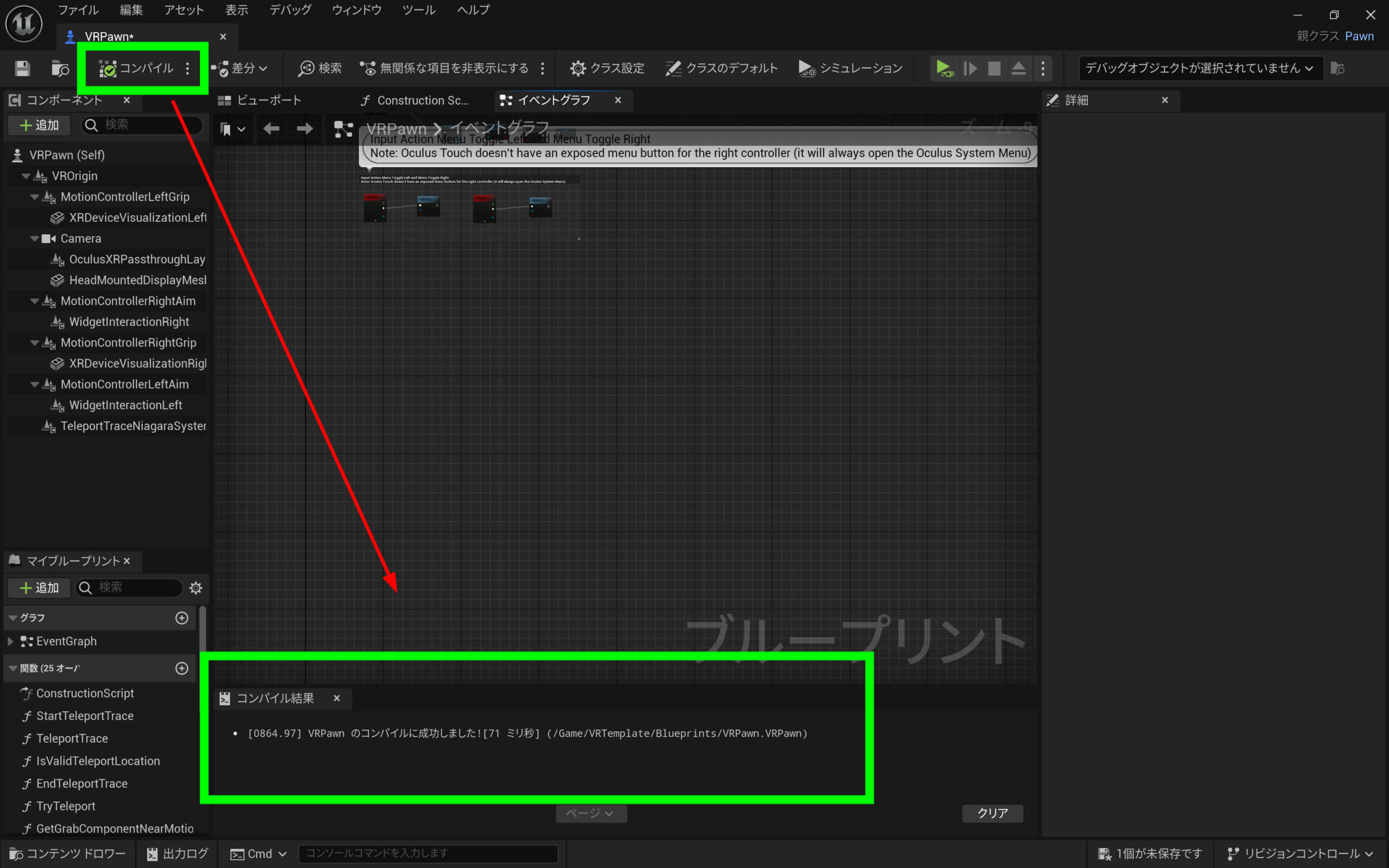
Task: Click the Clear button in compile results
Action: [x=992, y=813]
